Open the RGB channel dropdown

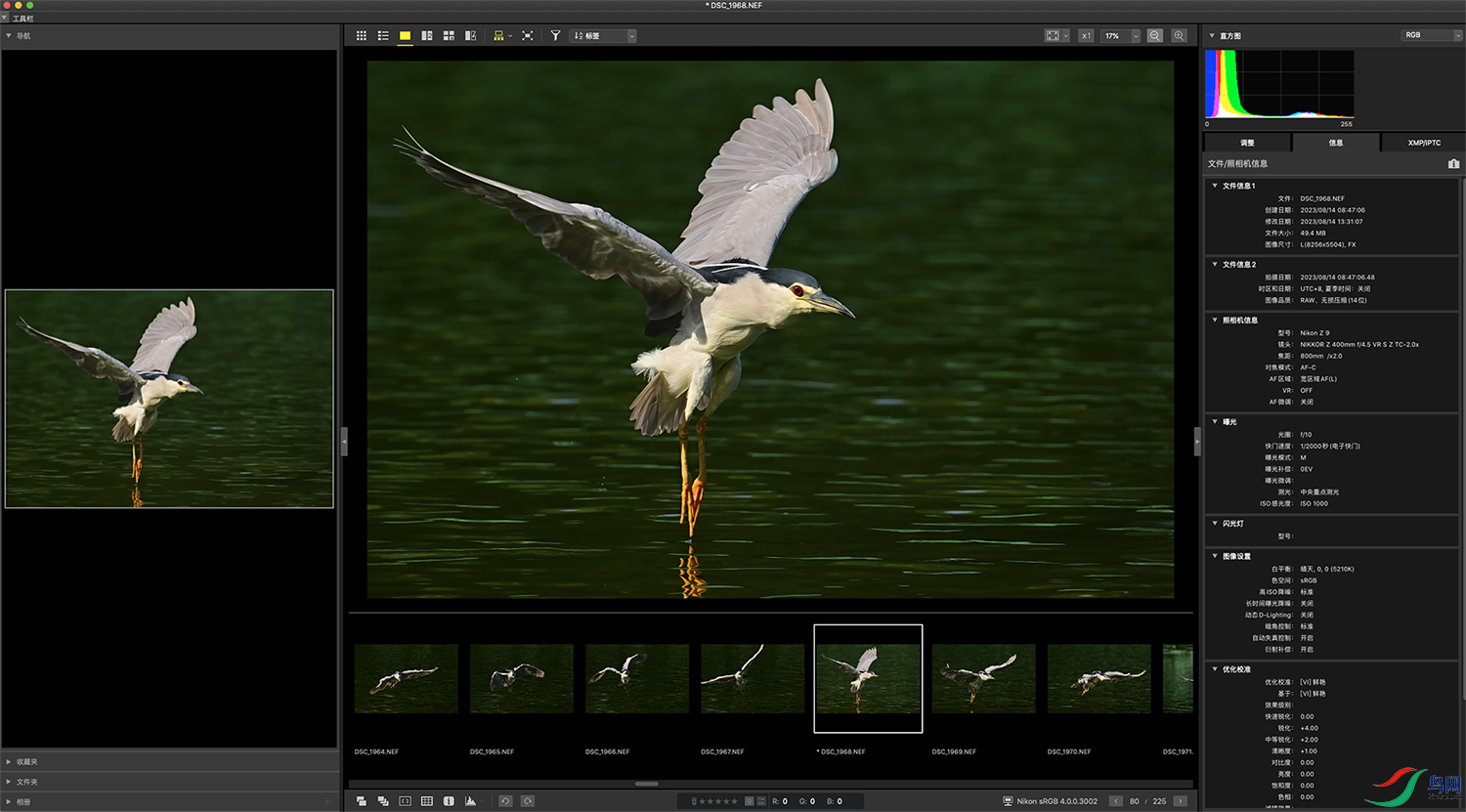tap(1432, 35)
